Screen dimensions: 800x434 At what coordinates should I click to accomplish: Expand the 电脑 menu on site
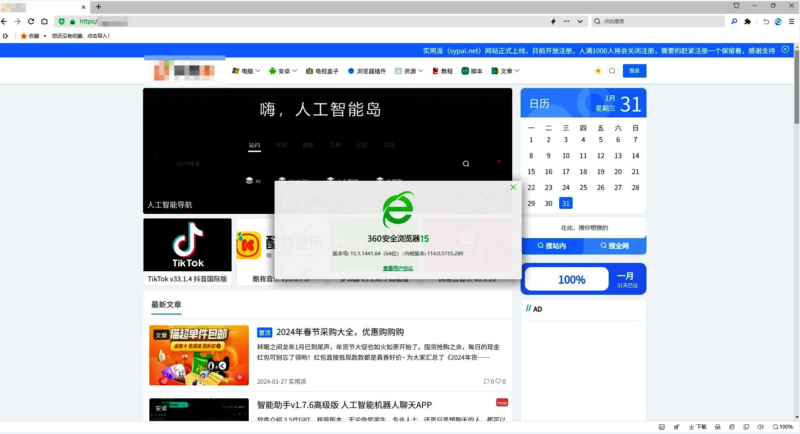(246, 71)
